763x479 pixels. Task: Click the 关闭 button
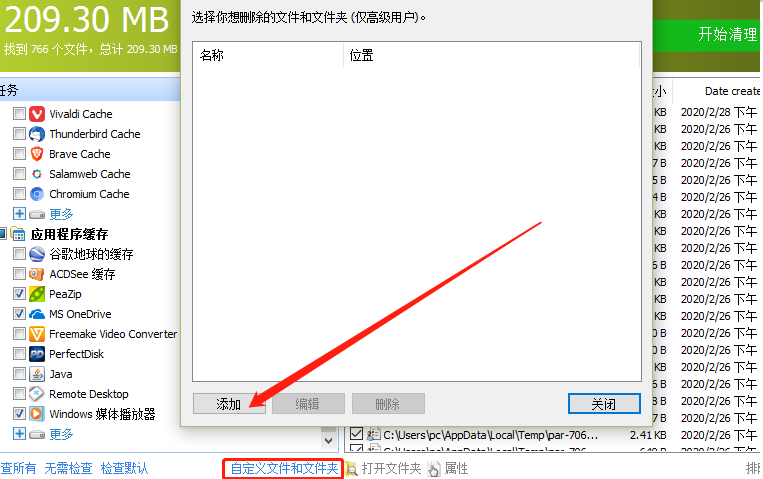pyautogui.click(x=604, y=404)
